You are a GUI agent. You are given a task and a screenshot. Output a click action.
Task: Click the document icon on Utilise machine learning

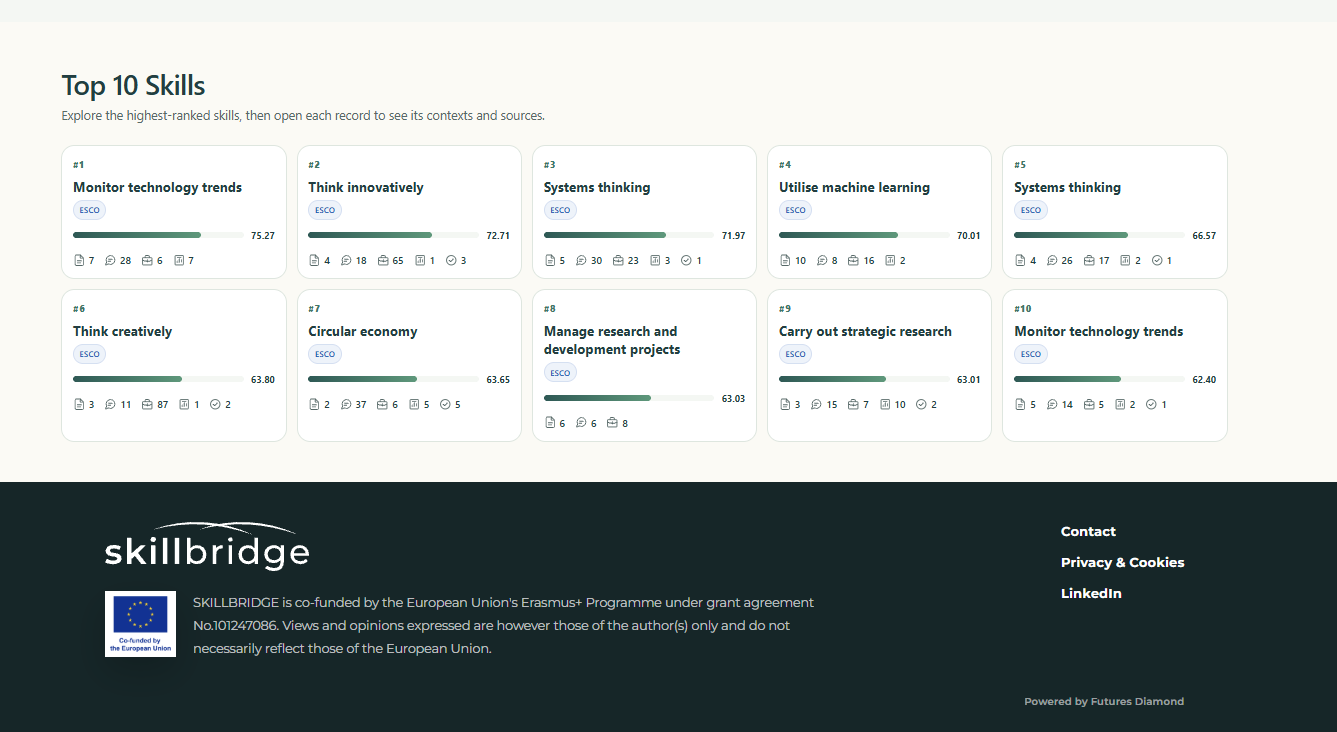pyautogui.click(x=785, y=260)
